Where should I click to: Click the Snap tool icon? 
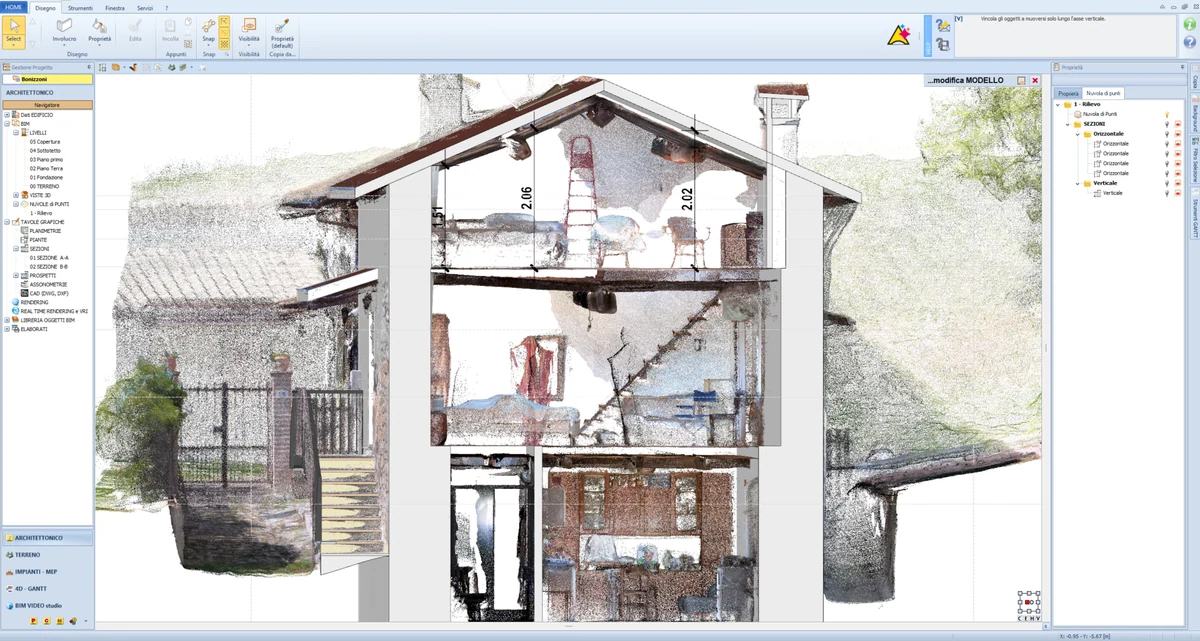click(208, 26)
